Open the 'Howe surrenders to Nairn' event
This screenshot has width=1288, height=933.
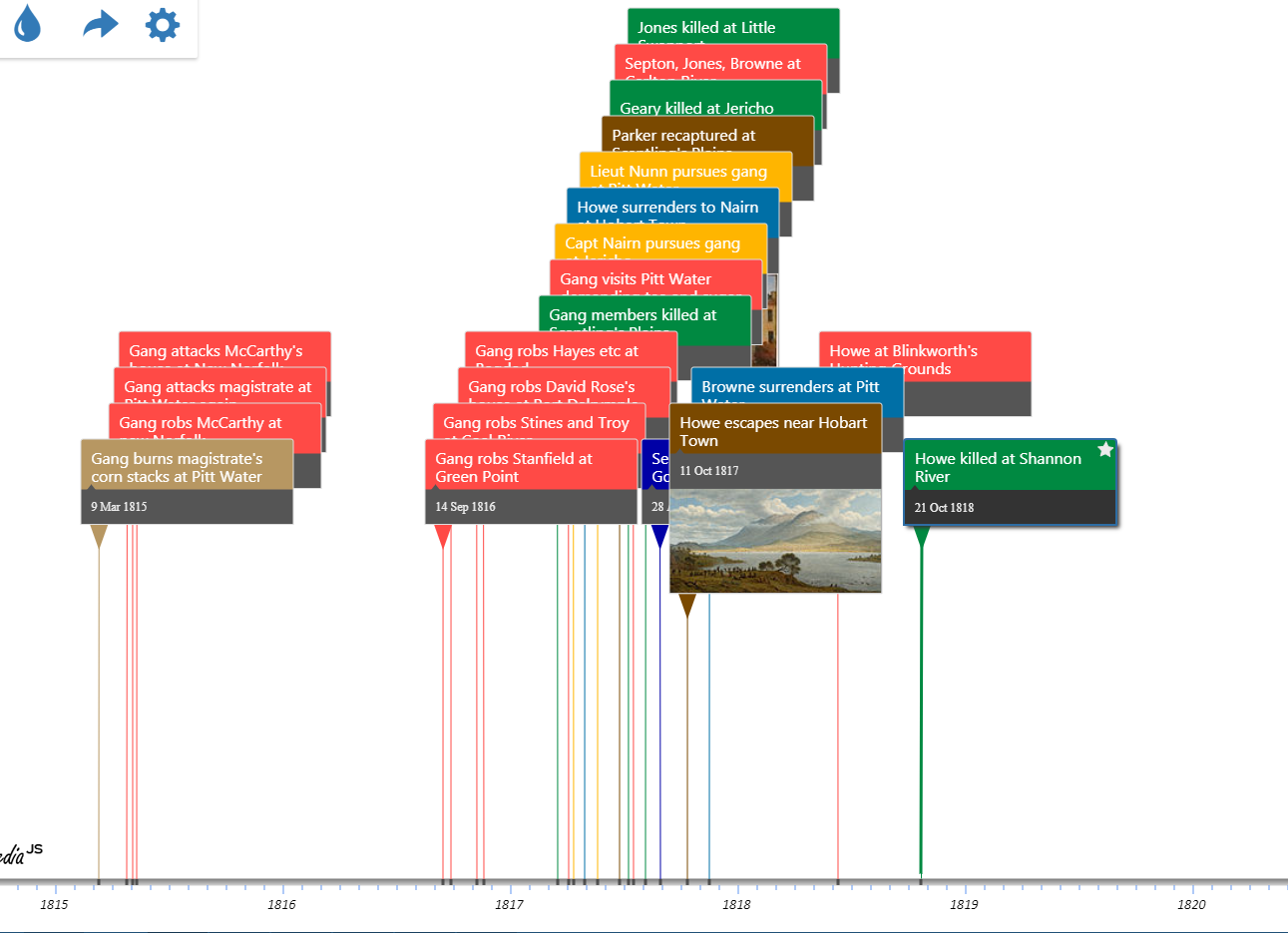(x=671, y=208)
